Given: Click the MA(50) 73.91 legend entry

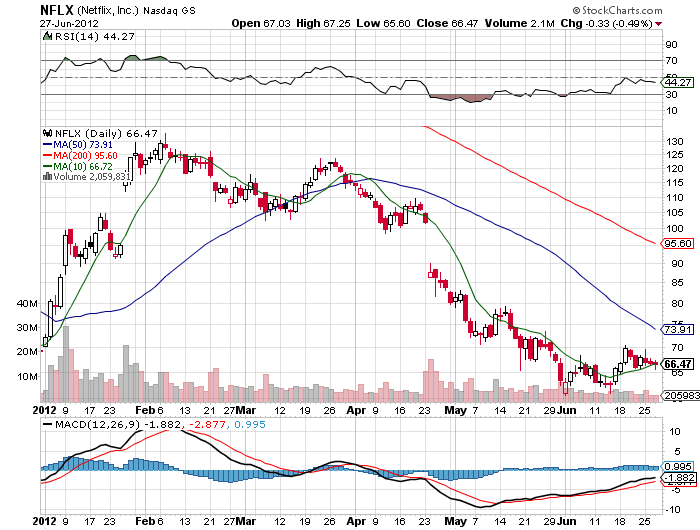Looking at the screenshot, I should (x=78, y=145).
